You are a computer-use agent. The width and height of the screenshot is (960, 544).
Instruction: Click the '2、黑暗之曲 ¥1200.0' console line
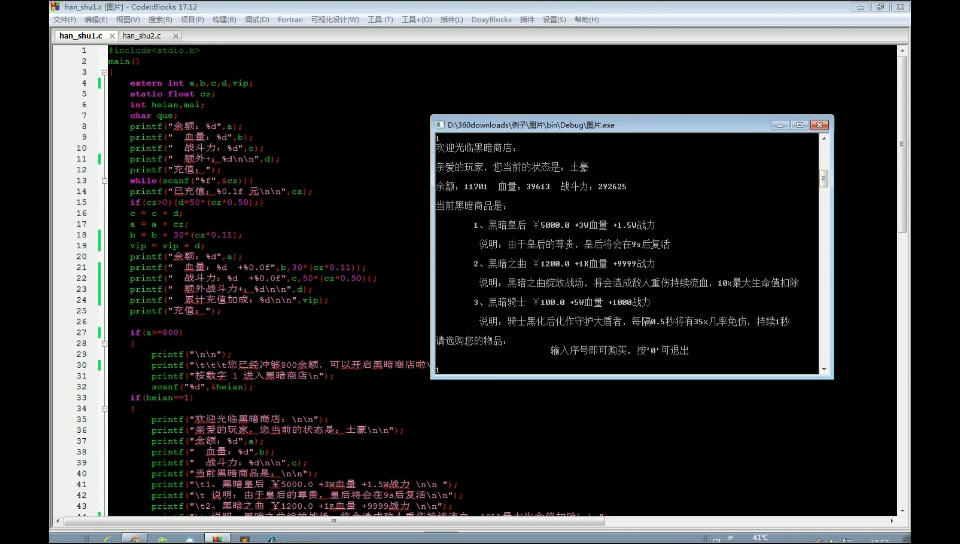tap(564, 264)
